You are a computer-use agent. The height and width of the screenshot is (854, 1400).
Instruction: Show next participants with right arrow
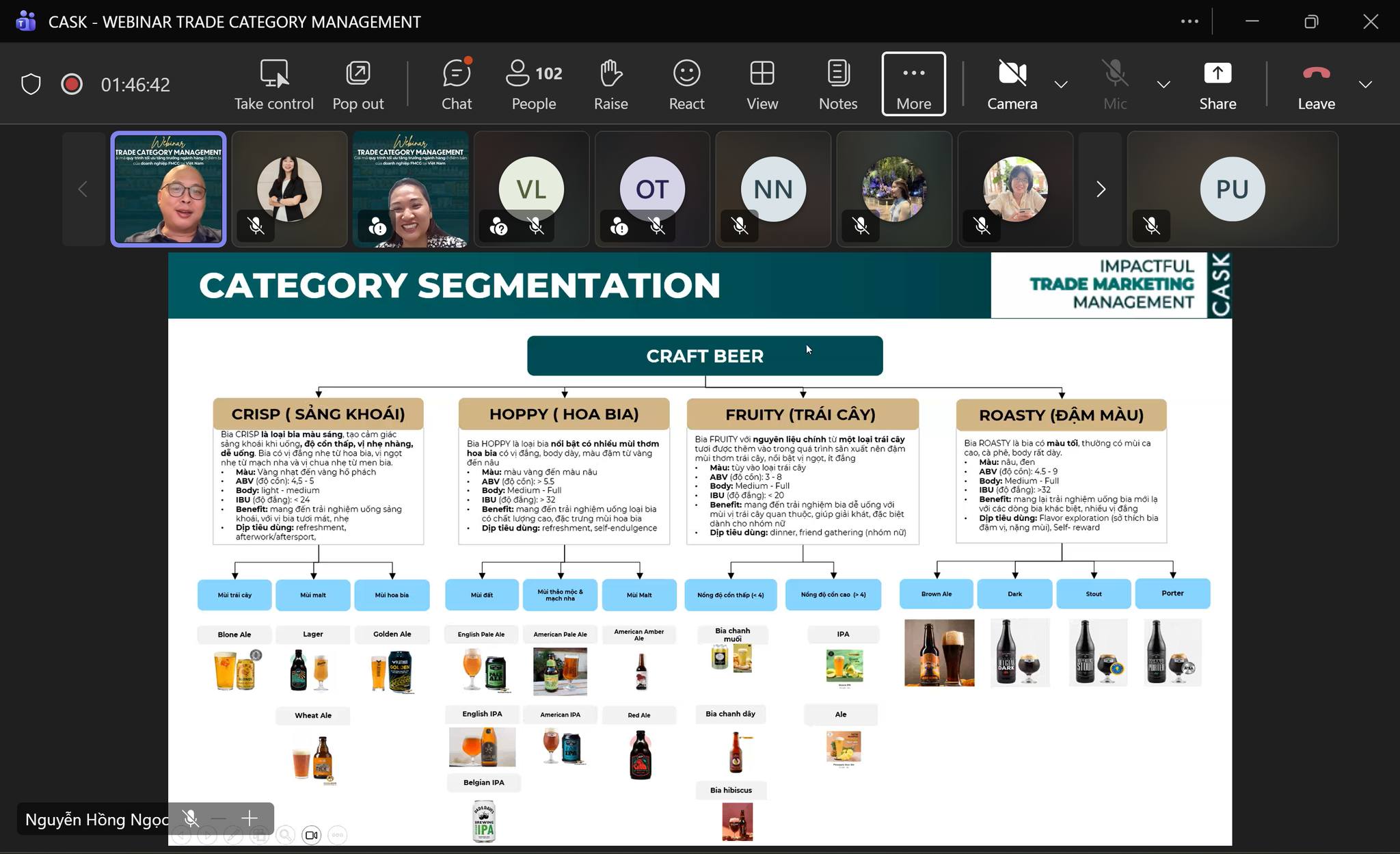[1101, 189]
